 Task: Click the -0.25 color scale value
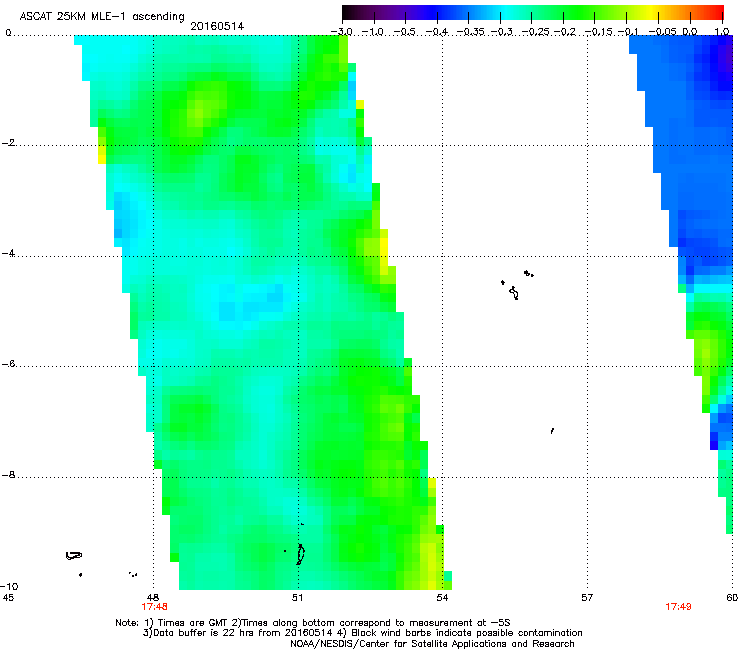[x=536, y=32]
